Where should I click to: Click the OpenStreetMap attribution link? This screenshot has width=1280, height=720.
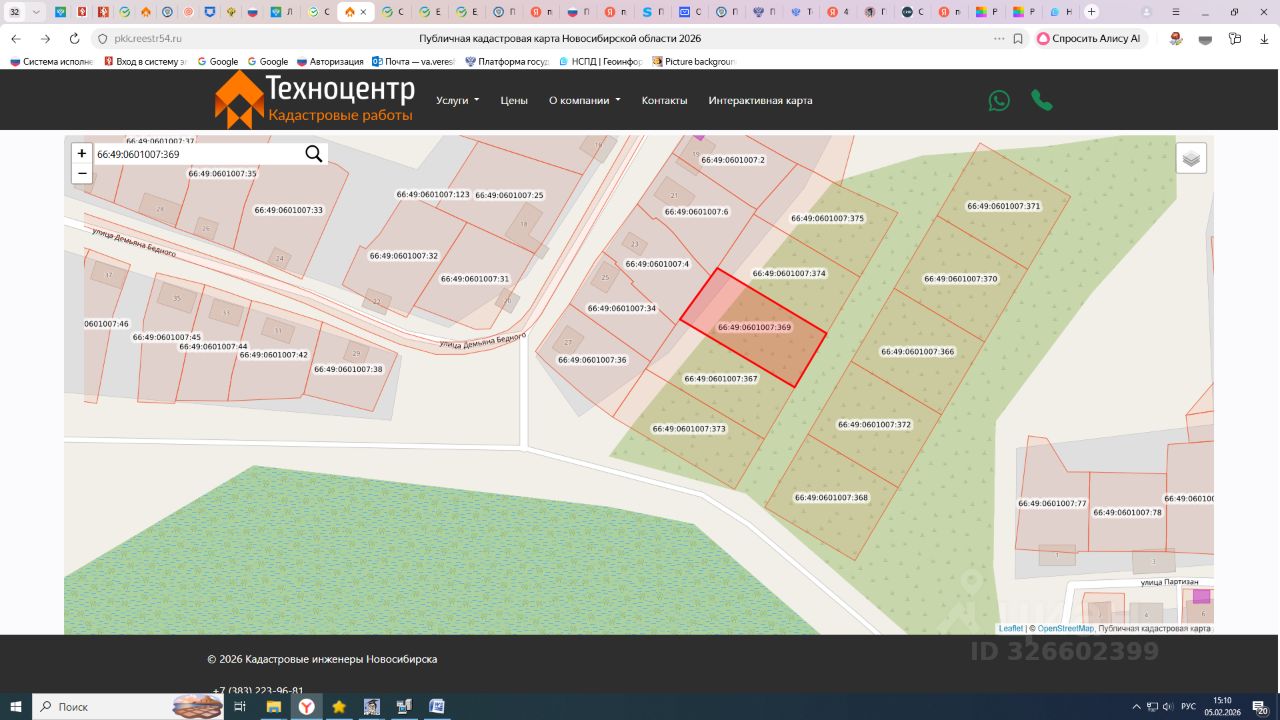1065,628
